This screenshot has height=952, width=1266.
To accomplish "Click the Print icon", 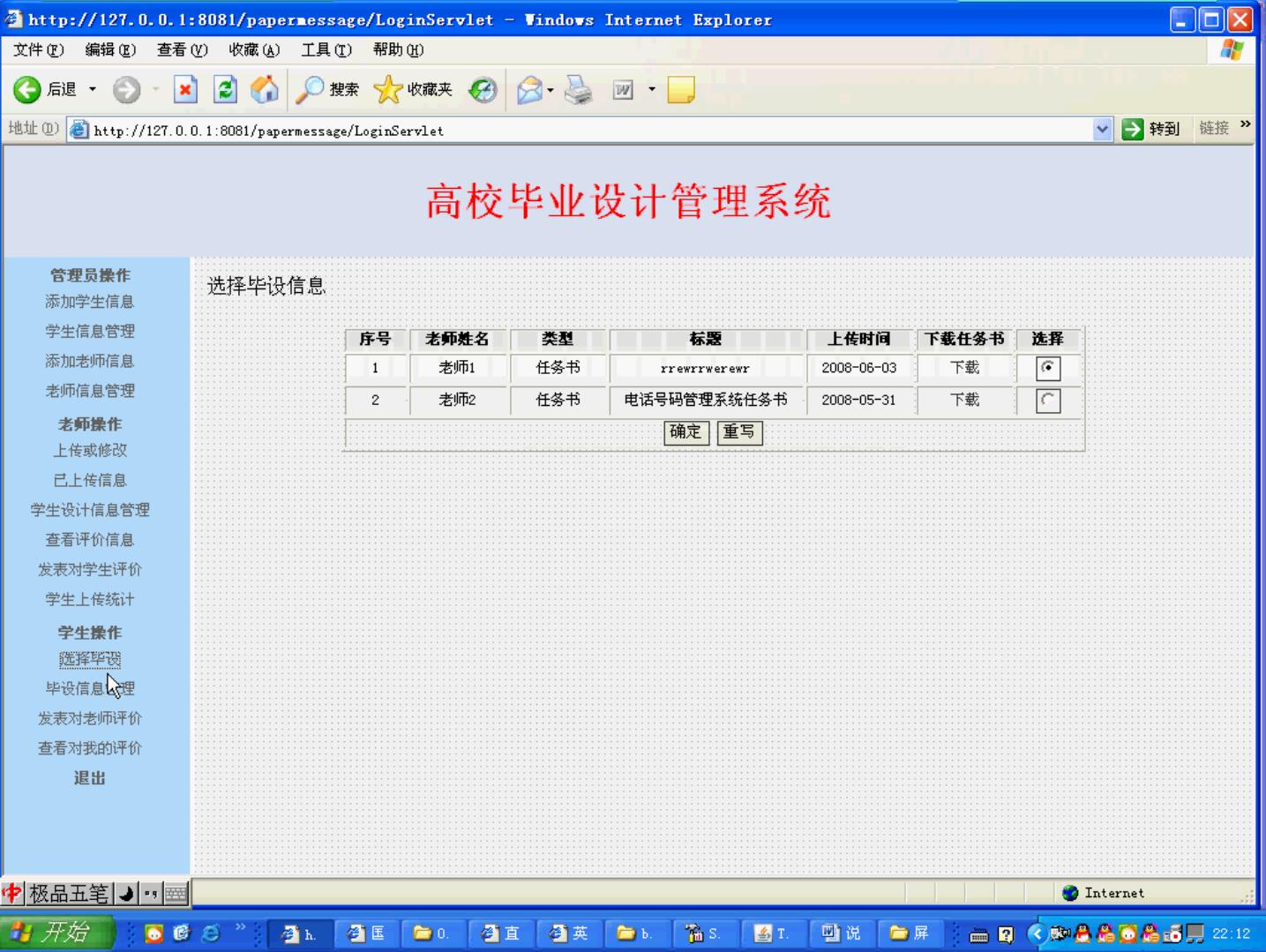I will 579,89.
